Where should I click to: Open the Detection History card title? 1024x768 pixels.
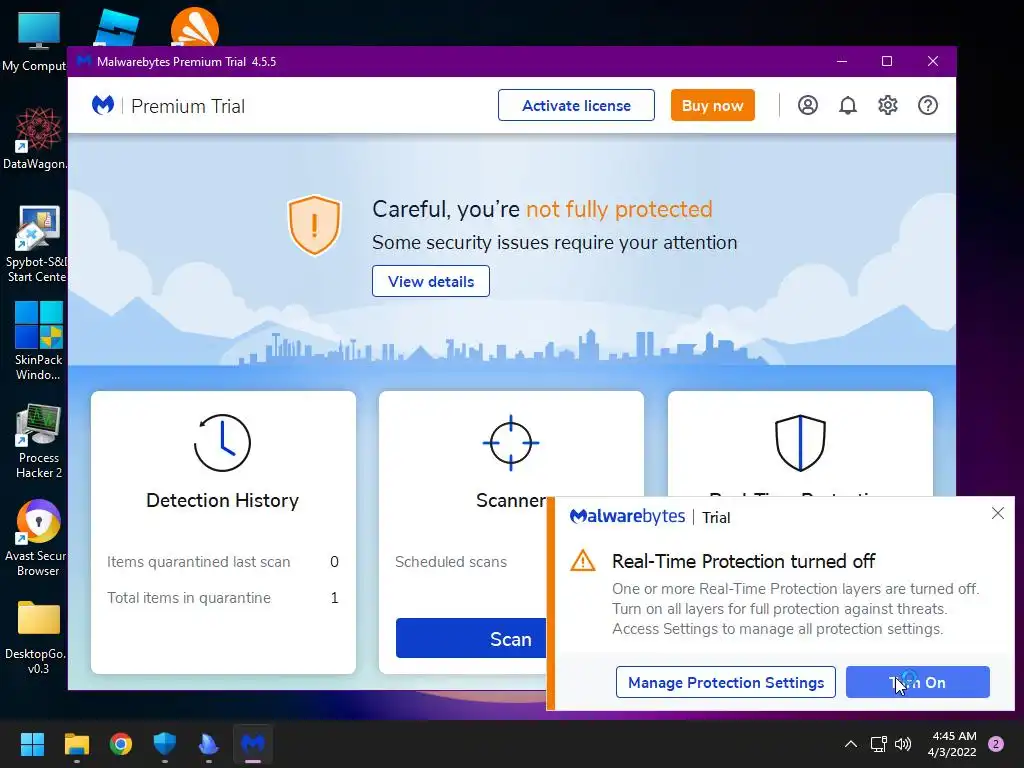[x=223, y=500]
